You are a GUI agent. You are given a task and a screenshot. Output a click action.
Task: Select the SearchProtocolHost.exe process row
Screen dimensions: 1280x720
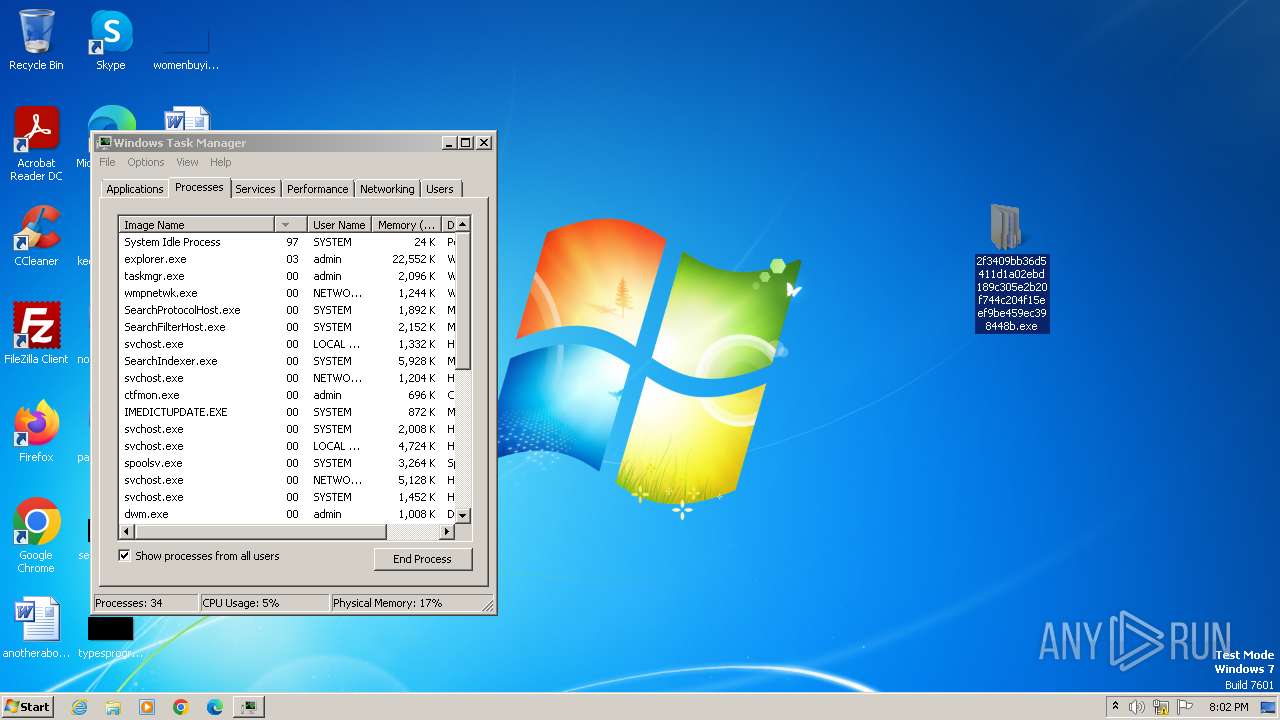[x=287, y=310]
